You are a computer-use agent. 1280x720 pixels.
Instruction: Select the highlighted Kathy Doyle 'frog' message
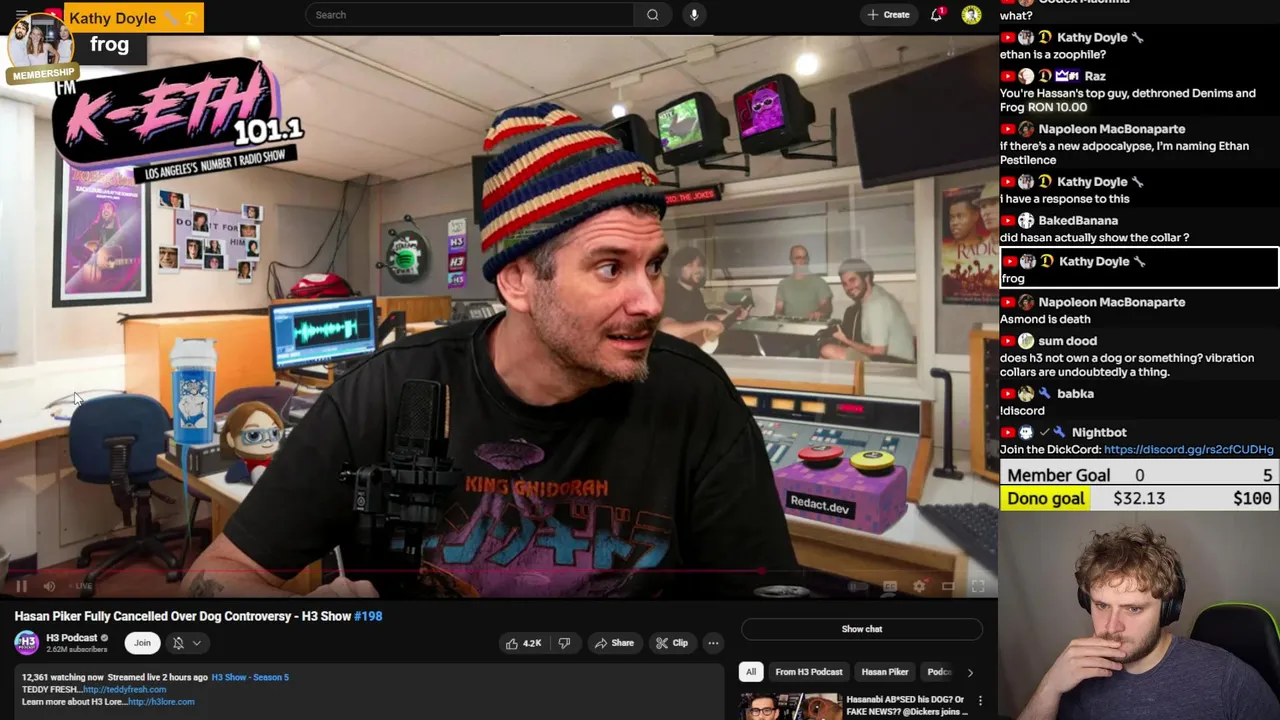pyautogui.click(x=1139, y=268)
